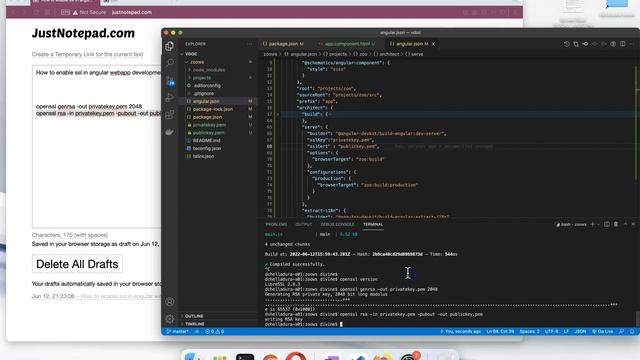This screenshot has height=360, width=640.
Task: Open errors and warnings in the status bar
Action: tap(214, 331)
